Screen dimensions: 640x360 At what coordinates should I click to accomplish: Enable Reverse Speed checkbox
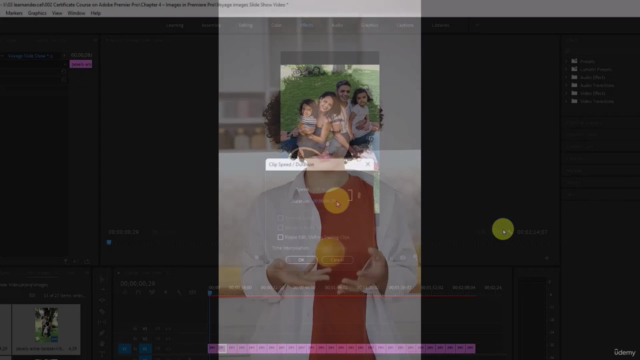280,218
